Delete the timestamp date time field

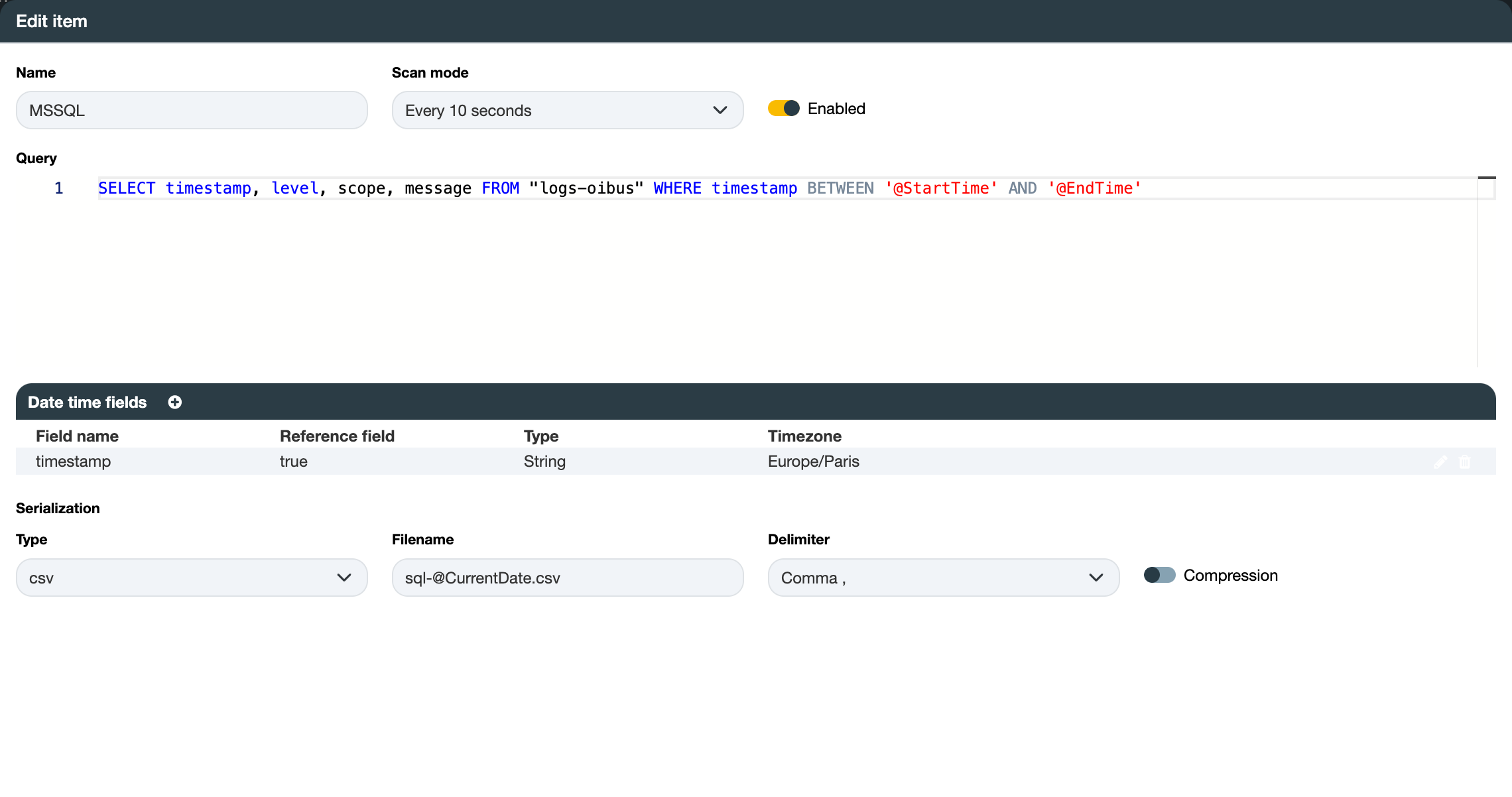(1465, 462)
